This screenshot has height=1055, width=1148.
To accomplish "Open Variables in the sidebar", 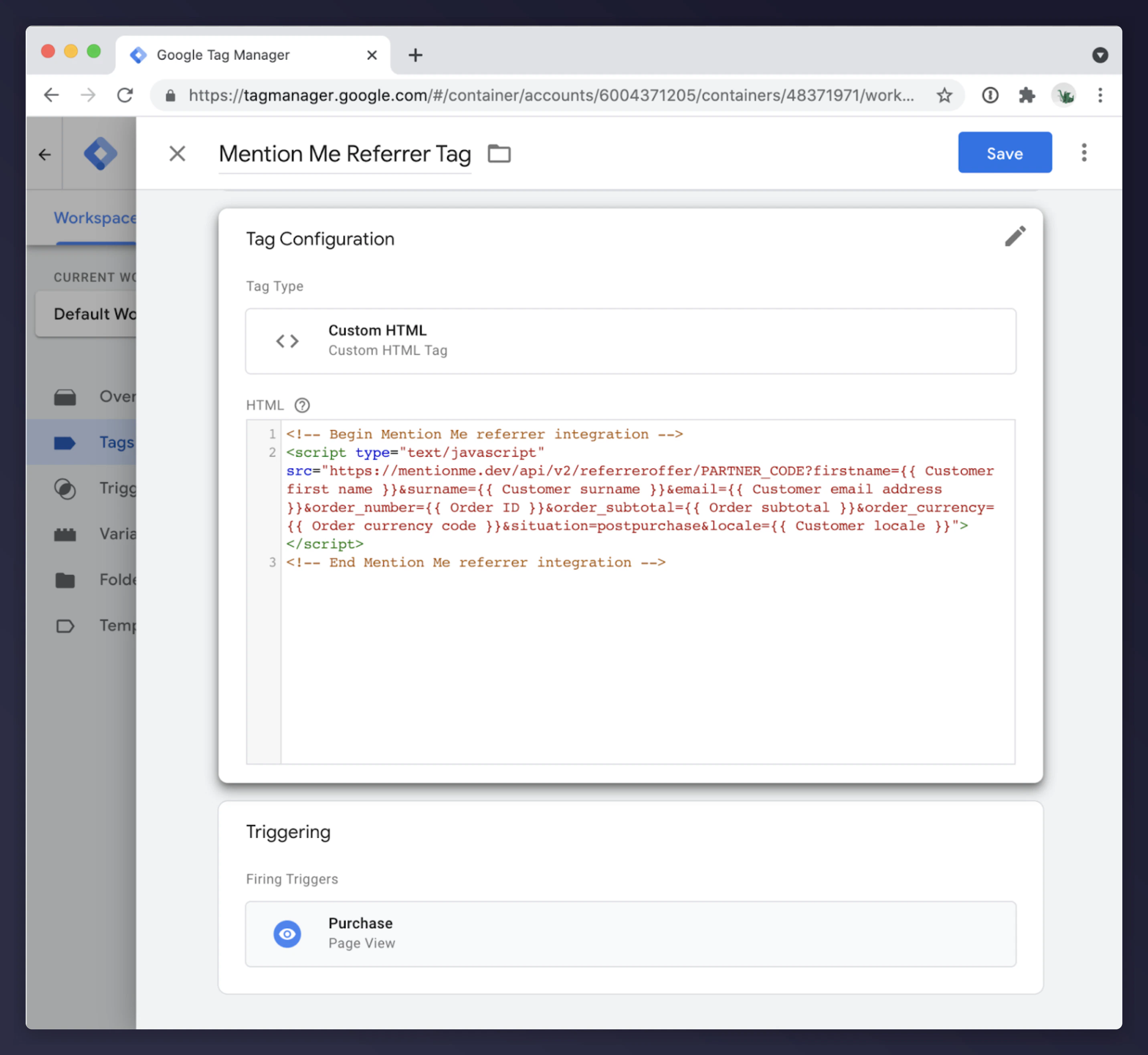I will pos(82,534).
